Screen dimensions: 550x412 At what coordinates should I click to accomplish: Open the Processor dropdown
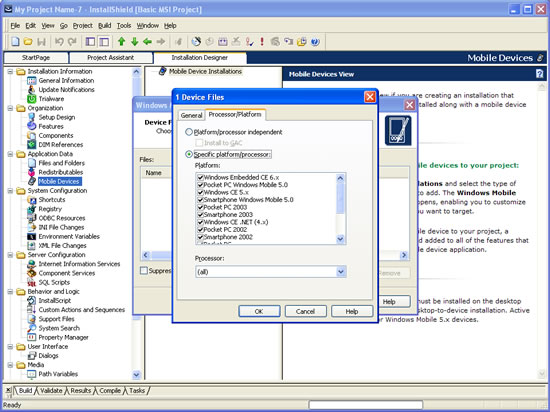[x=341, y=272]
